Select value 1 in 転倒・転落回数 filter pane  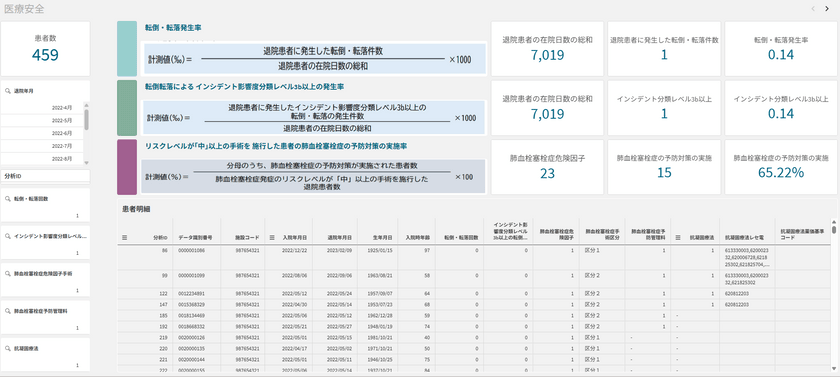click(45, 216)
